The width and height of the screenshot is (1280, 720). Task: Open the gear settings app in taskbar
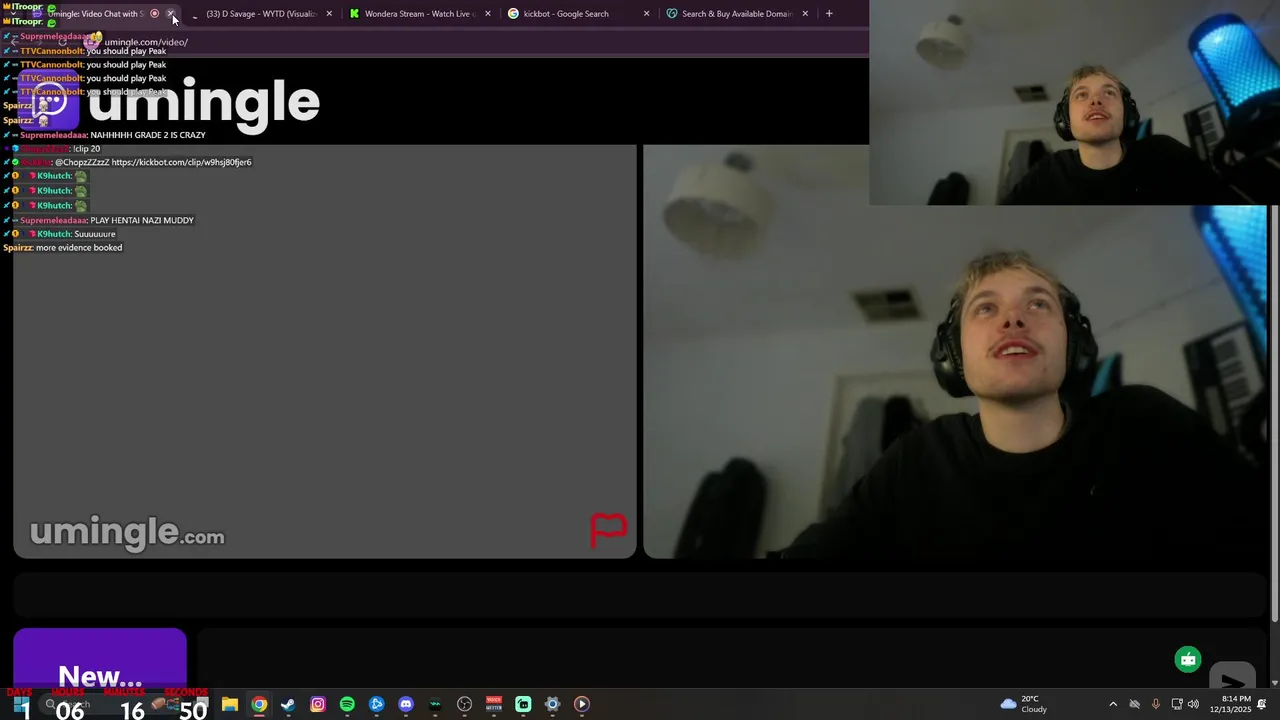point(552,704)
